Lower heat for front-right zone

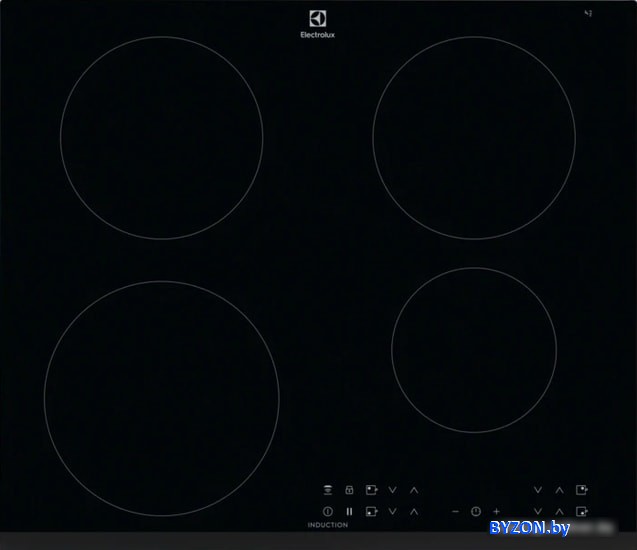pyautogui.click(x=538, y=511)
